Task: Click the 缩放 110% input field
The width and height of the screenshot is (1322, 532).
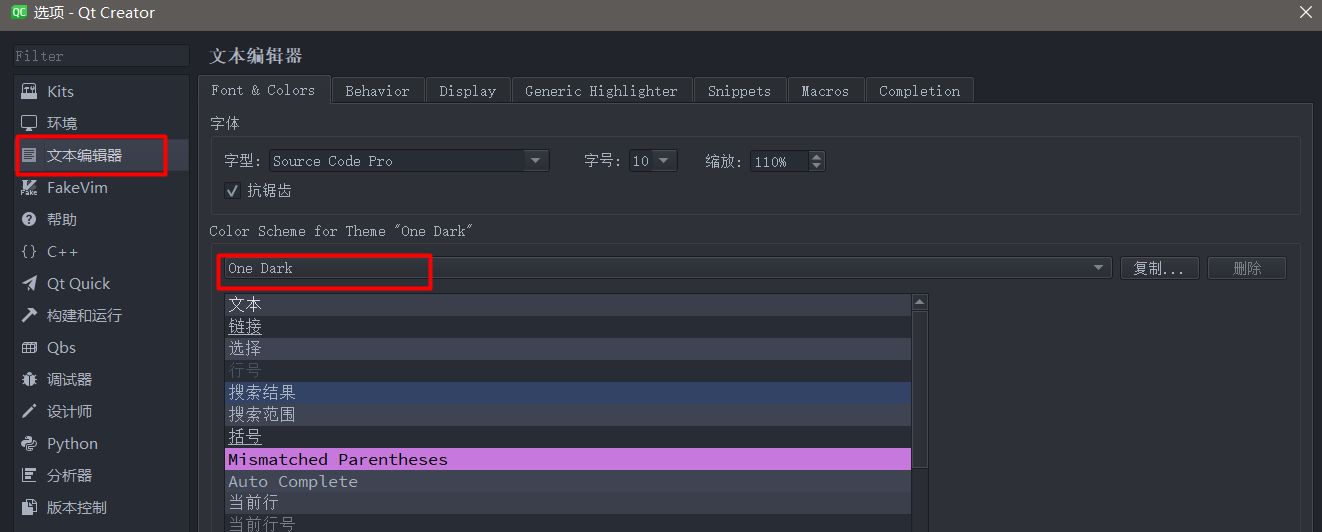Action: [779, 161]
